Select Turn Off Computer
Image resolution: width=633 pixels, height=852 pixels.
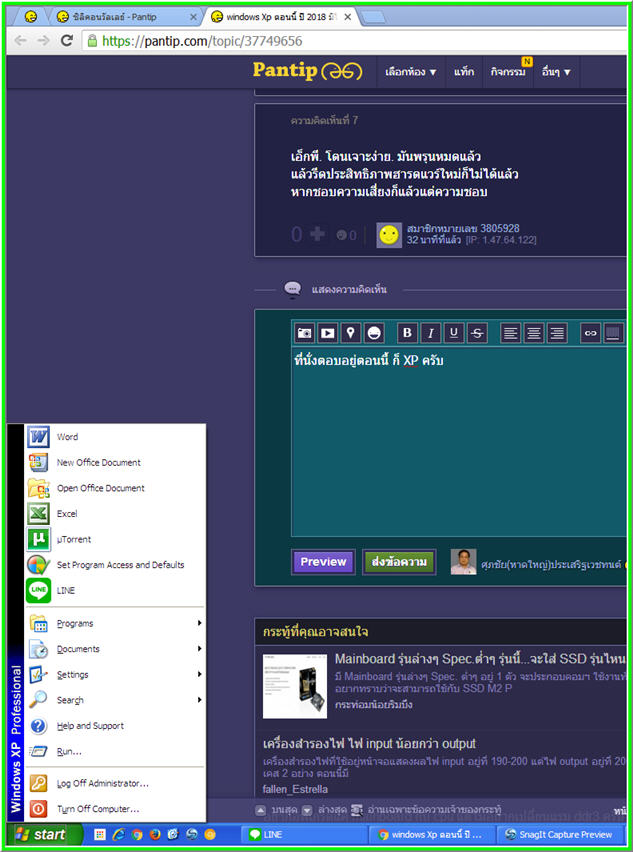115,809
